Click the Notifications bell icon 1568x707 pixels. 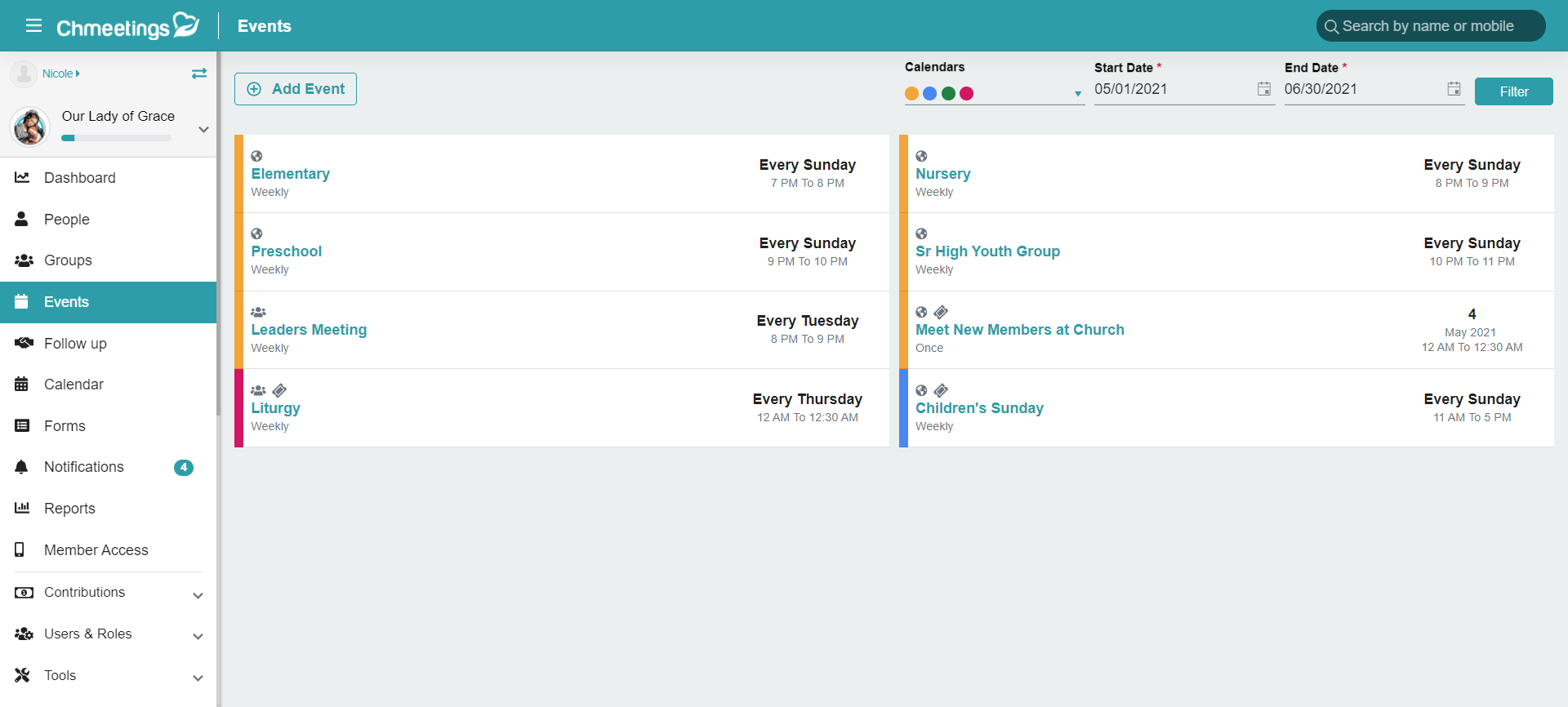[x=22, y=467]
